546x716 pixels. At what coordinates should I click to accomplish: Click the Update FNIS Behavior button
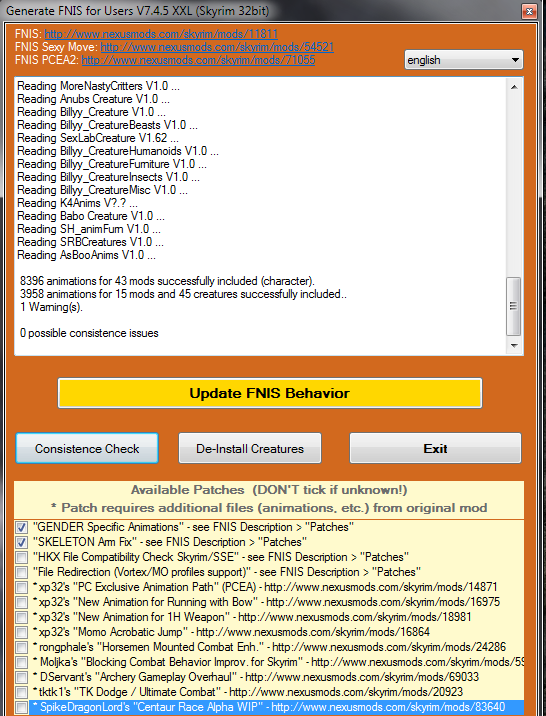(x=270, y=393)
